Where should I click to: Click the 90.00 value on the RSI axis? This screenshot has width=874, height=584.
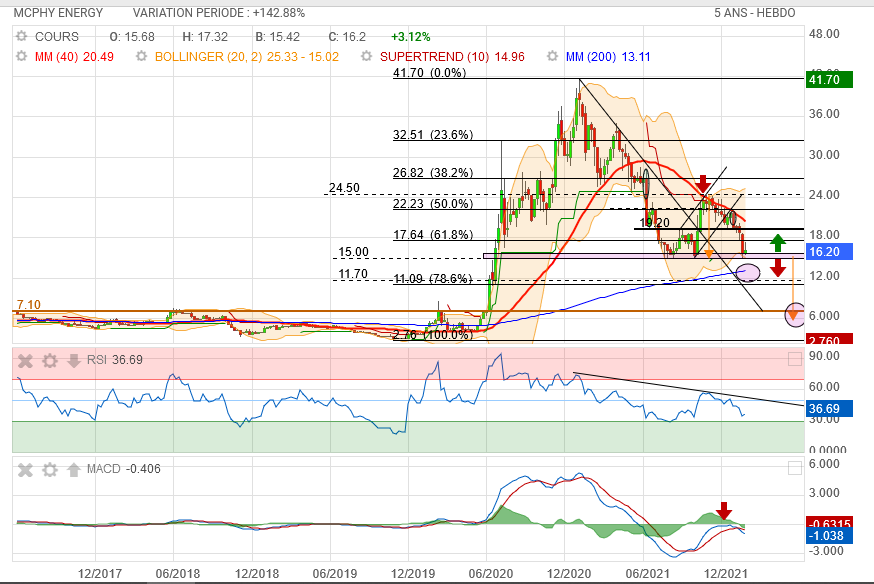[824, 356]
